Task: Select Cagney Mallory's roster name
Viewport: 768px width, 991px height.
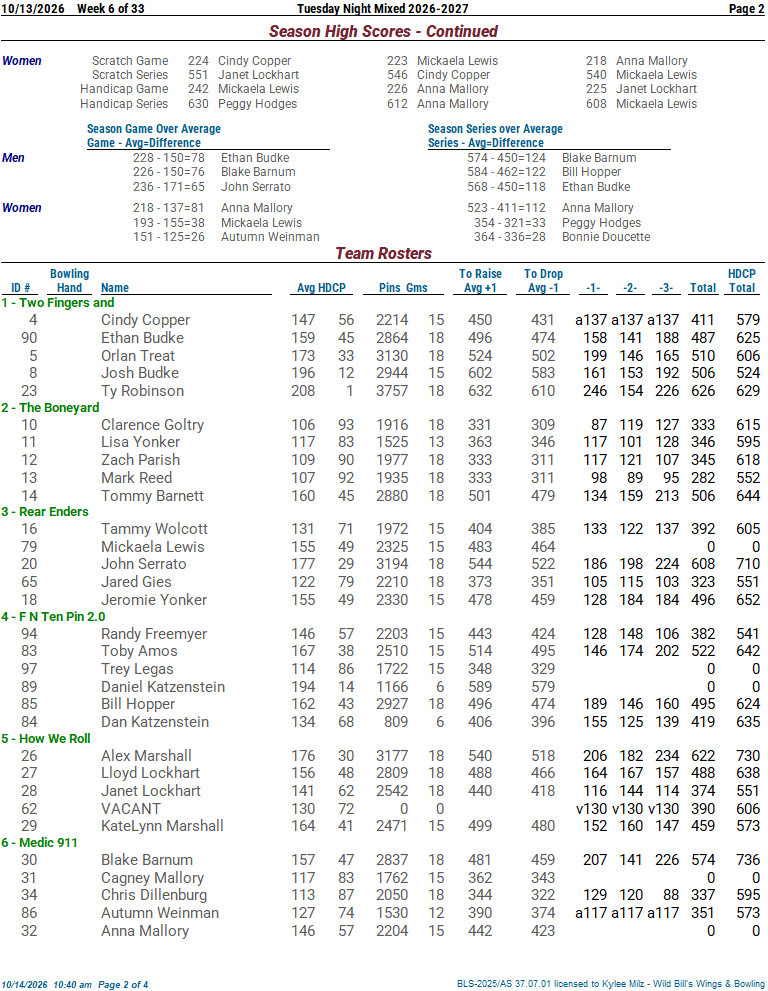Action: coord(152,878)
